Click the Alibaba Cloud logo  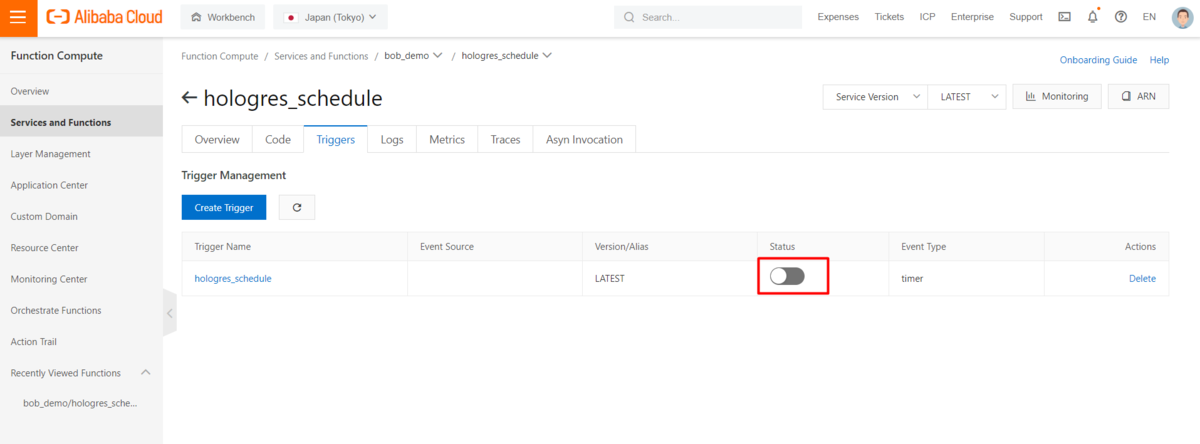click(x=104, y=17)
